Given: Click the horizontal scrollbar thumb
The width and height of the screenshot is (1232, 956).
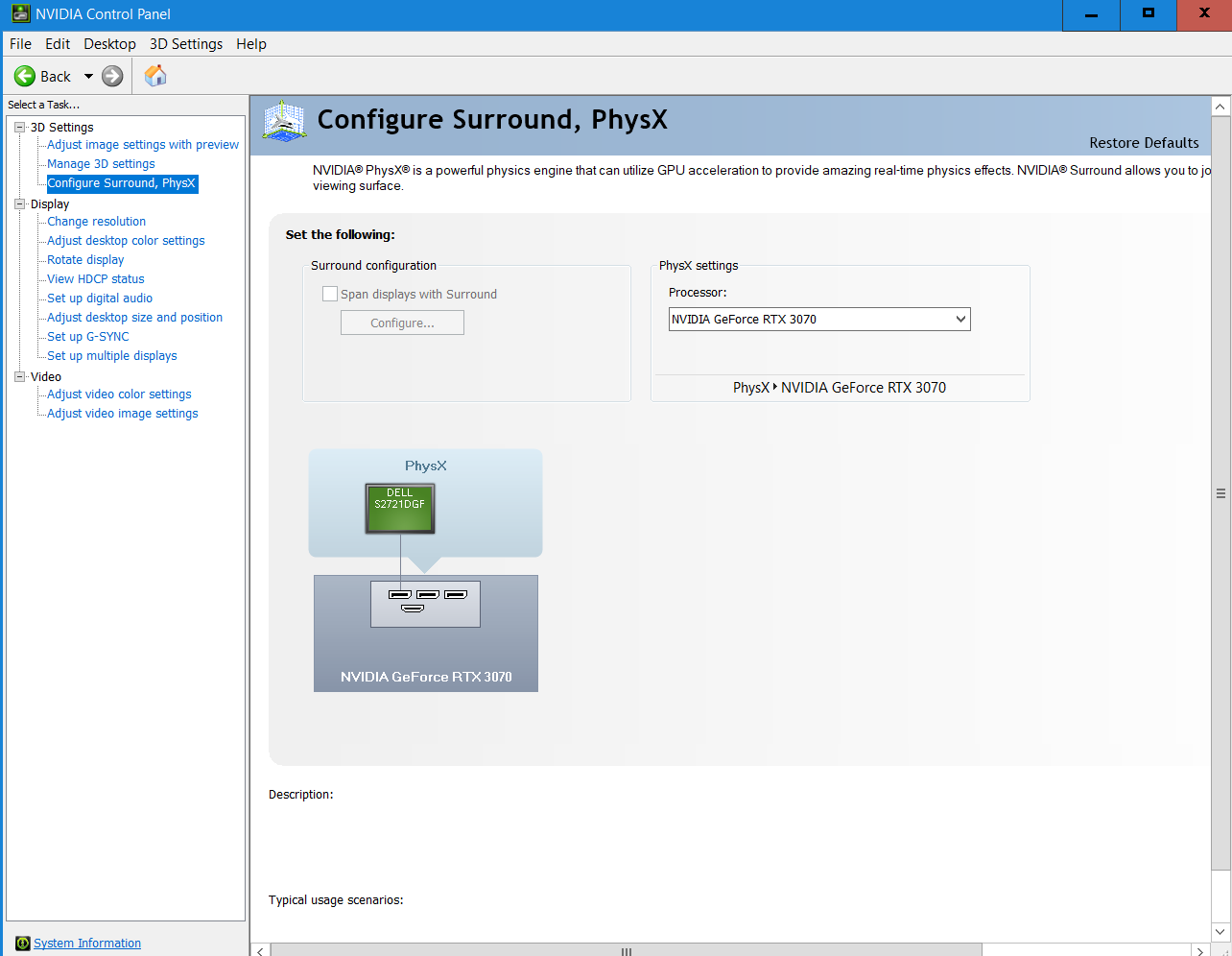Looking at the screenshot, I should pos(627,950).
